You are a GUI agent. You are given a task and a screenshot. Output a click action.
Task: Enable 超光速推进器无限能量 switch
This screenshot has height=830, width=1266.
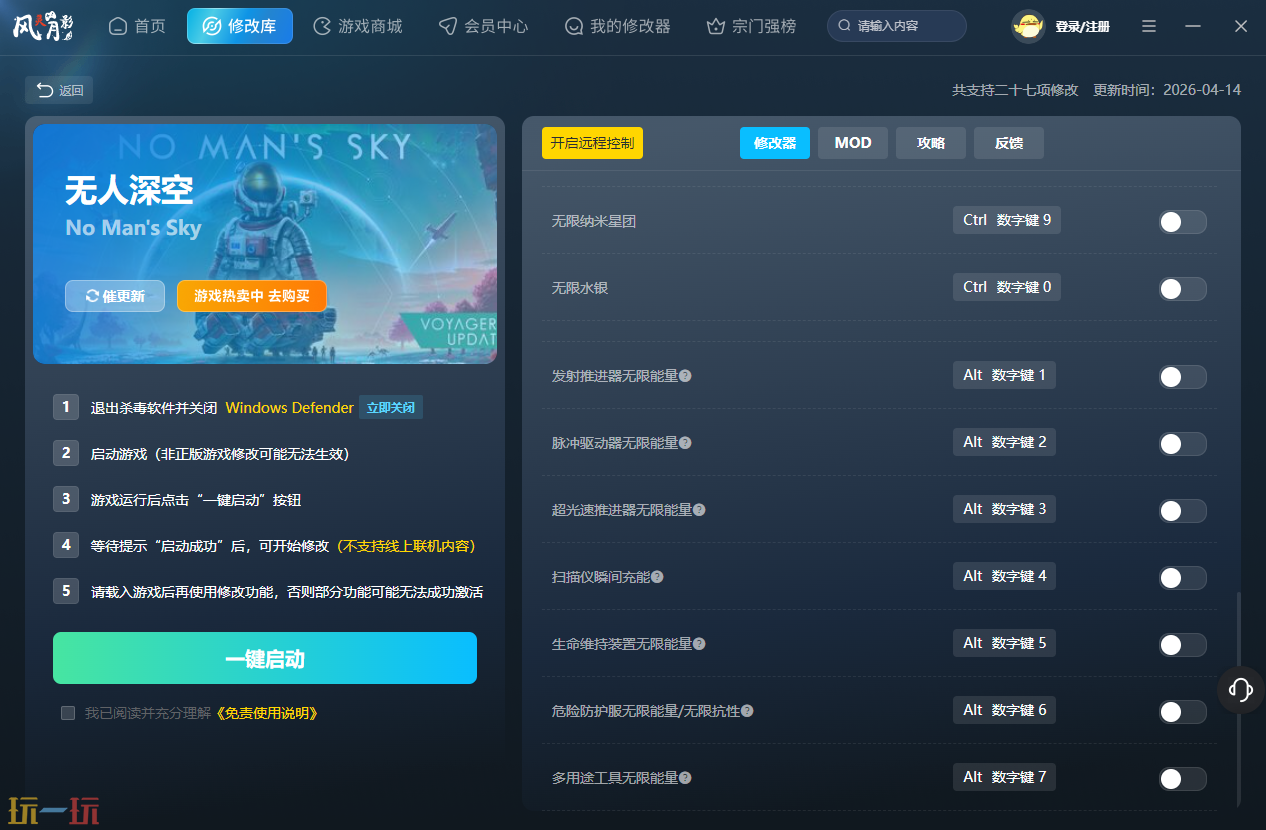pos(1182,511)
